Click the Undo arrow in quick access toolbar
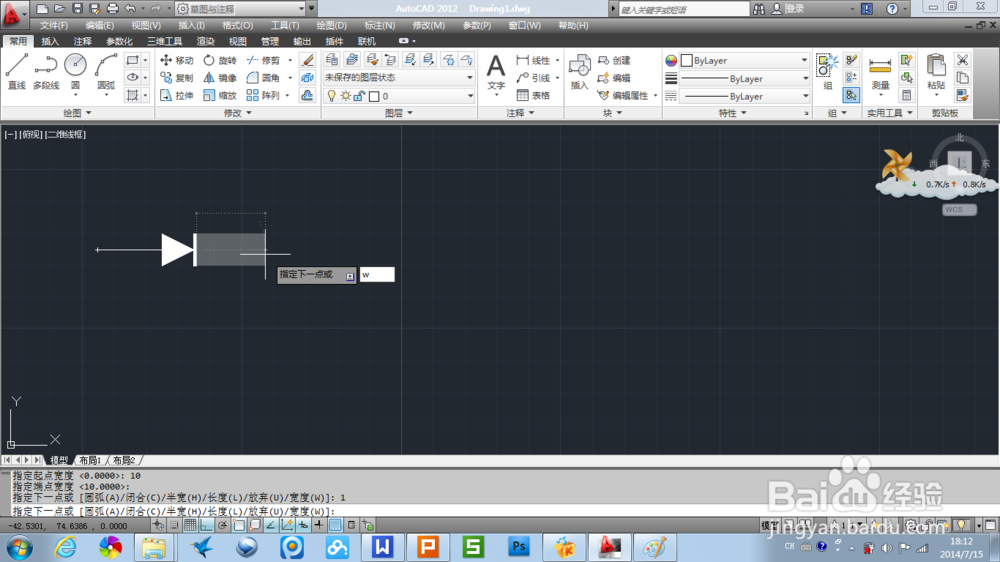 point(130,8)
